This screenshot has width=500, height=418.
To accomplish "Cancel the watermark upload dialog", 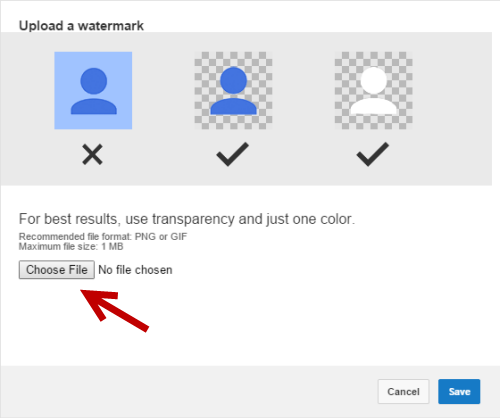I will (x=403, y=391).
